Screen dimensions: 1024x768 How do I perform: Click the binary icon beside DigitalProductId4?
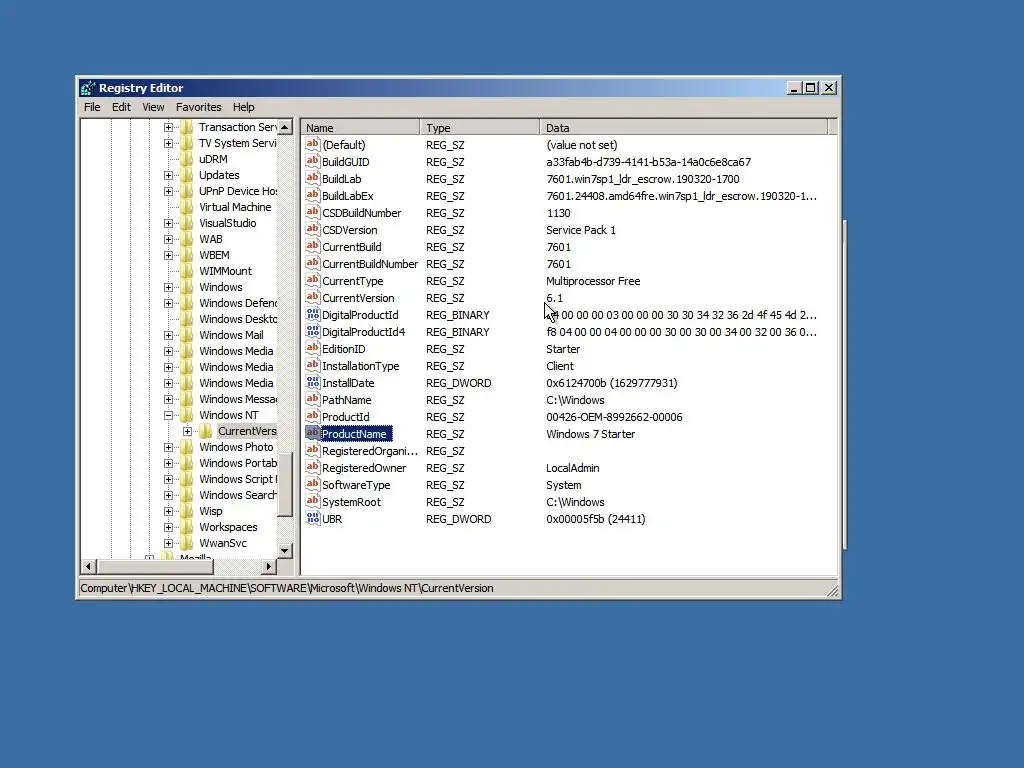tap(313, 331)
